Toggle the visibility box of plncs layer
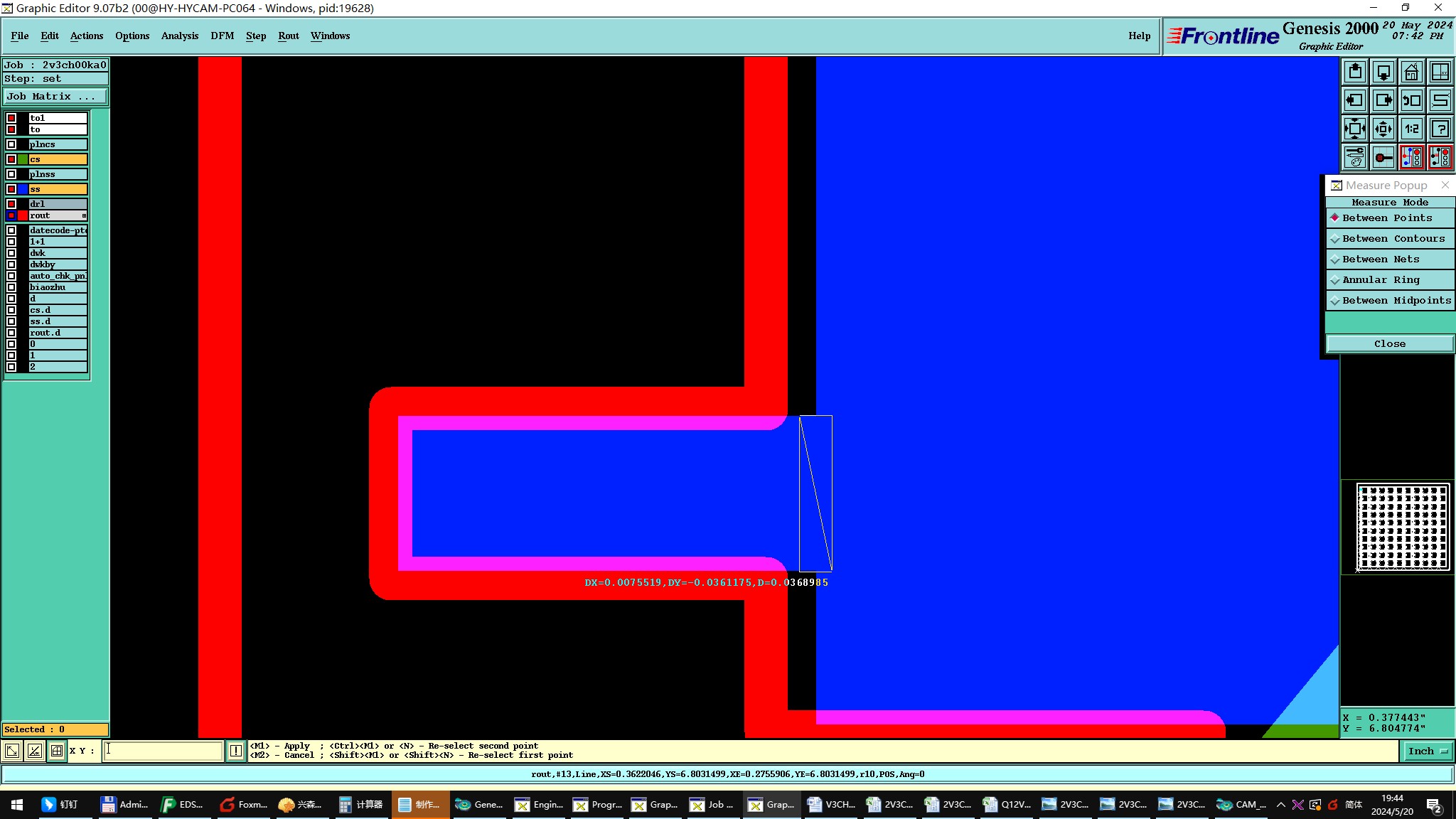Image resolution: width=1456 pixels, height=819 pixels. pos(11,144)
